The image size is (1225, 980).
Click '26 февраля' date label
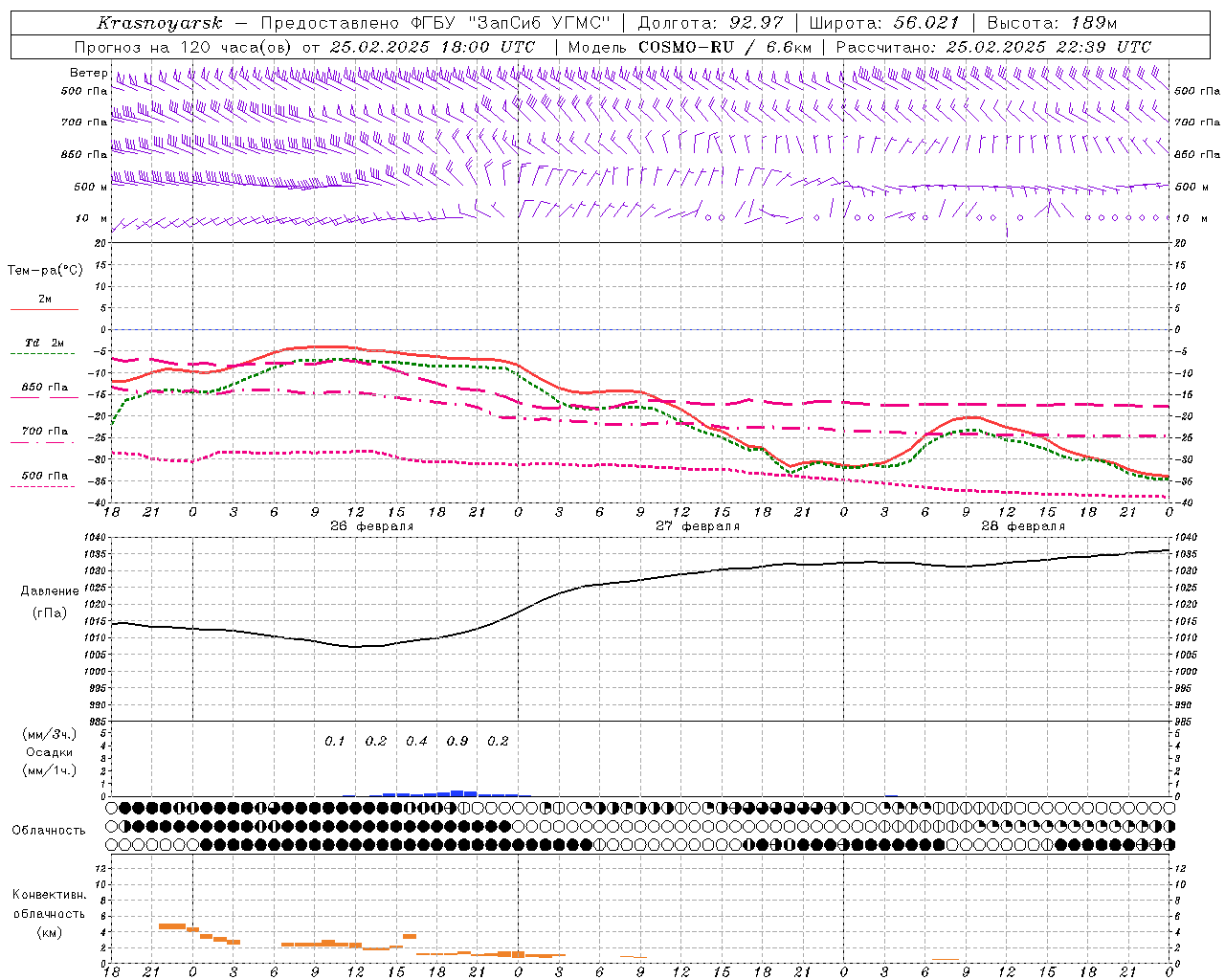pos(372,526)
